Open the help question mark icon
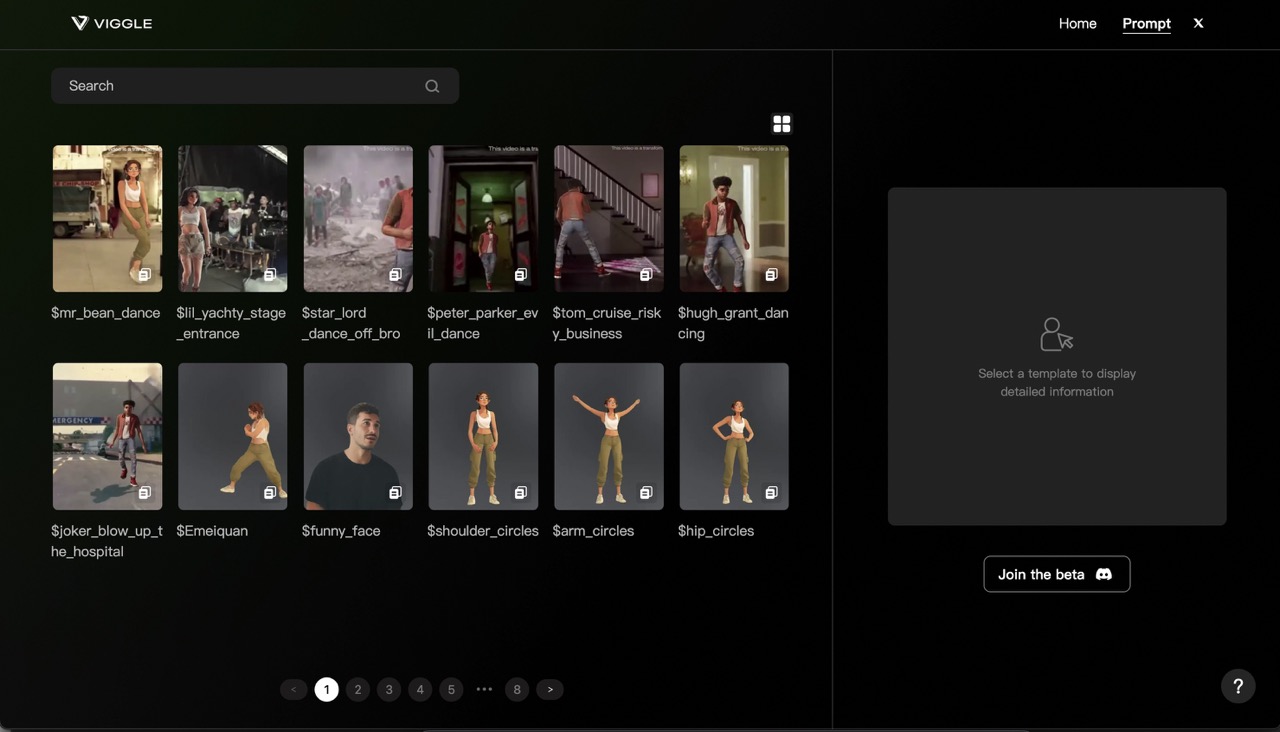The image size is (1280, 732). point(1238,686)
